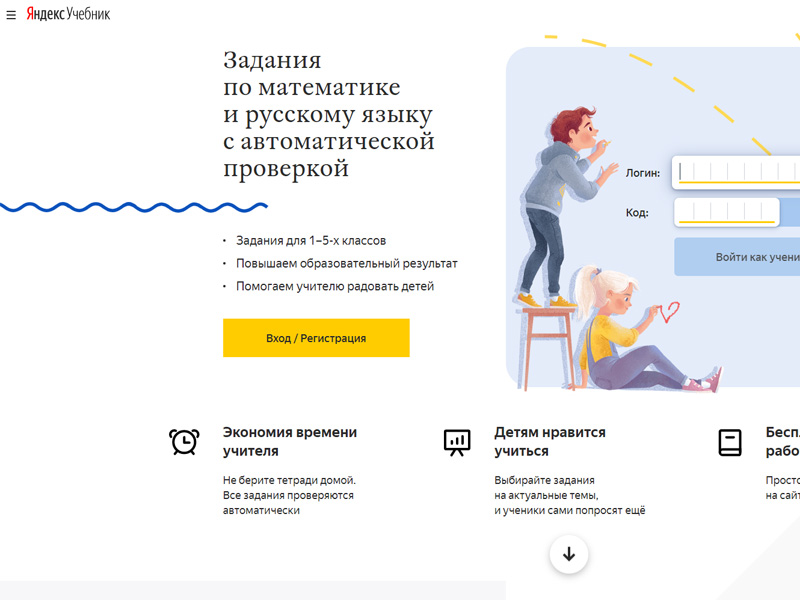The image size is (800, 600).
Task: Click the alarm clock icon
Action: (184, 442)
